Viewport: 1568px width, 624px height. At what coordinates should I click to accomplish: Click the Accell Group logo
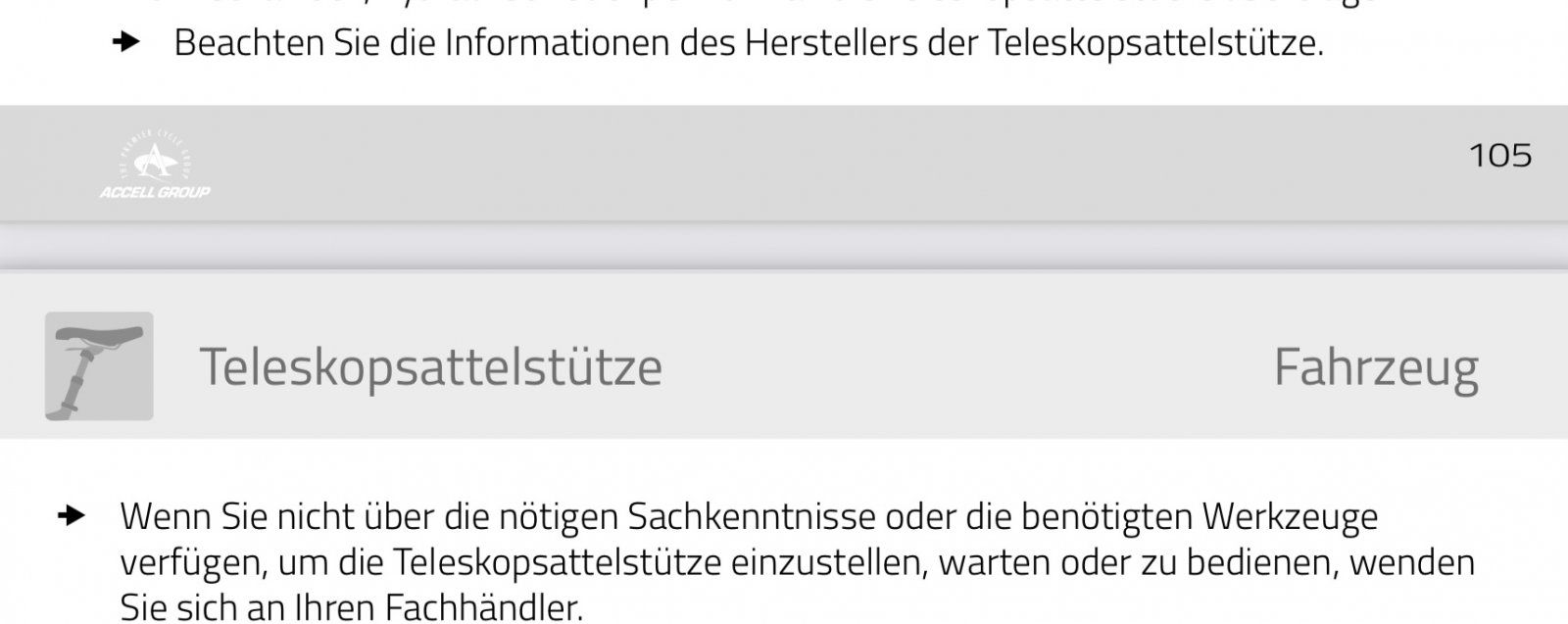point(155,164)
